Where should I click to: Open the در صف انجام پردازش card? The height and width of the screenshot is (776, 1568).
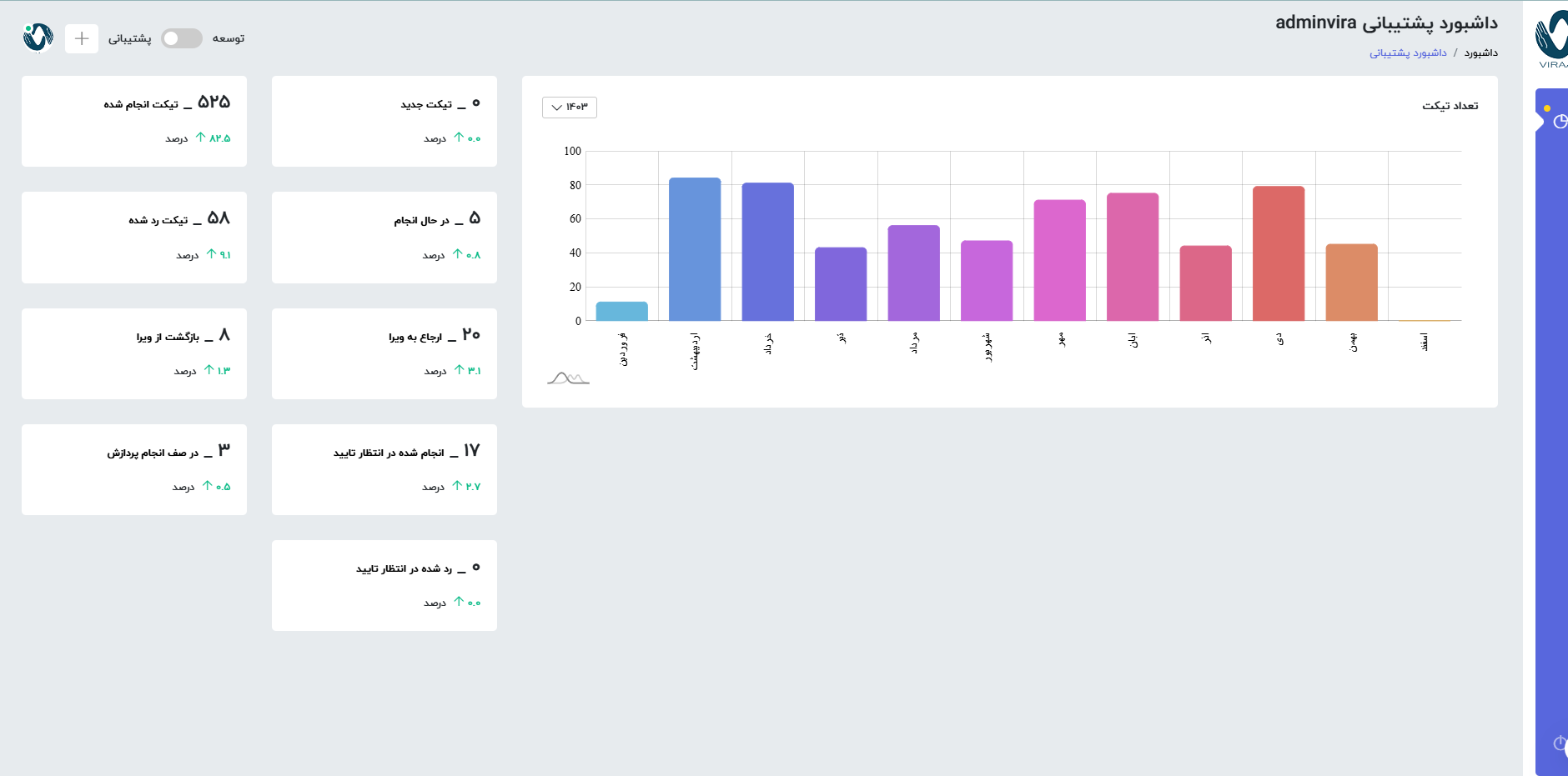pyautogui.click(x=134, y=469)
